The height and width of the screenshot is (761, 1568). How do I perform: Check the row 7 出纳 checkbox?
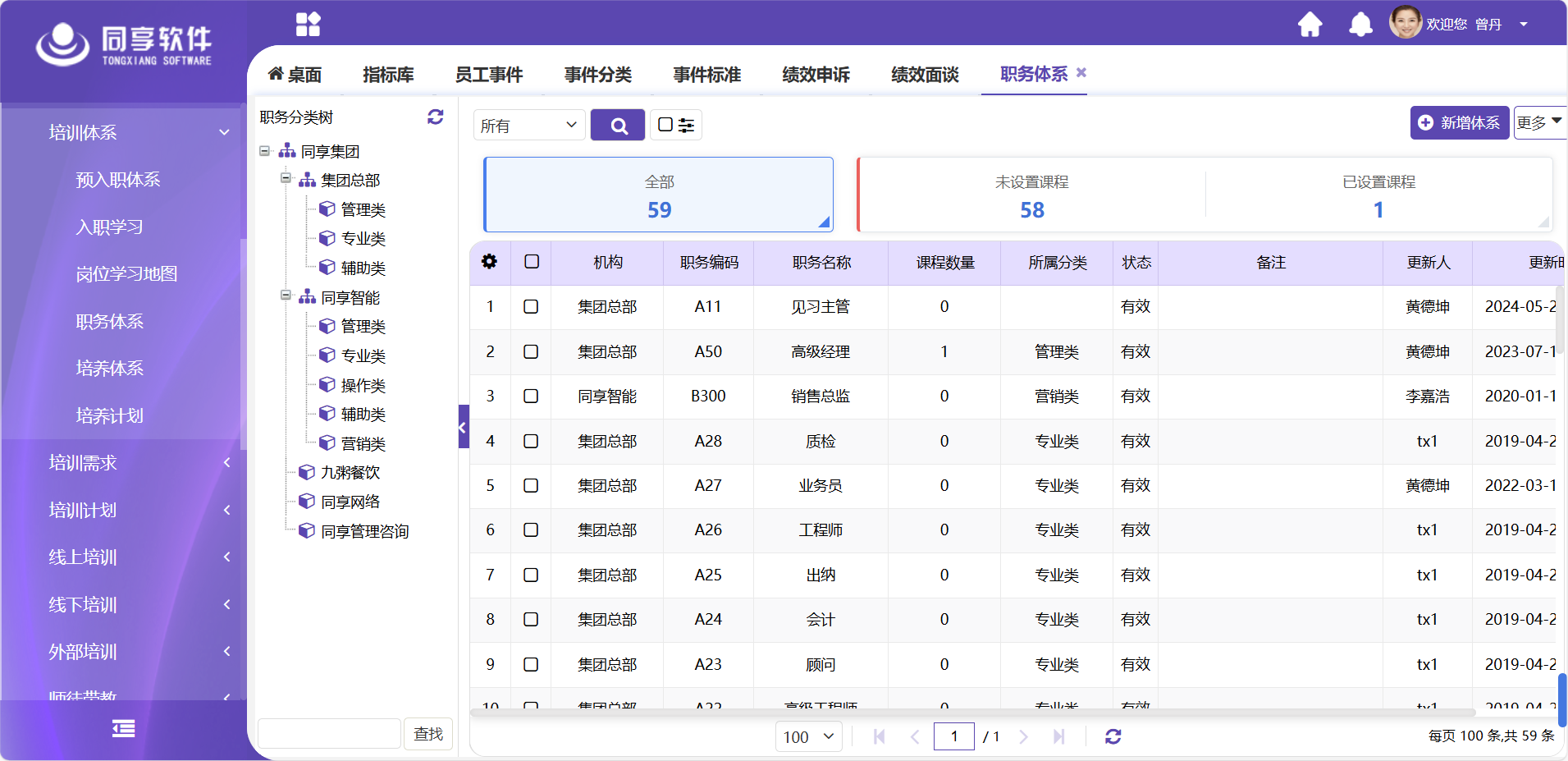531,575
